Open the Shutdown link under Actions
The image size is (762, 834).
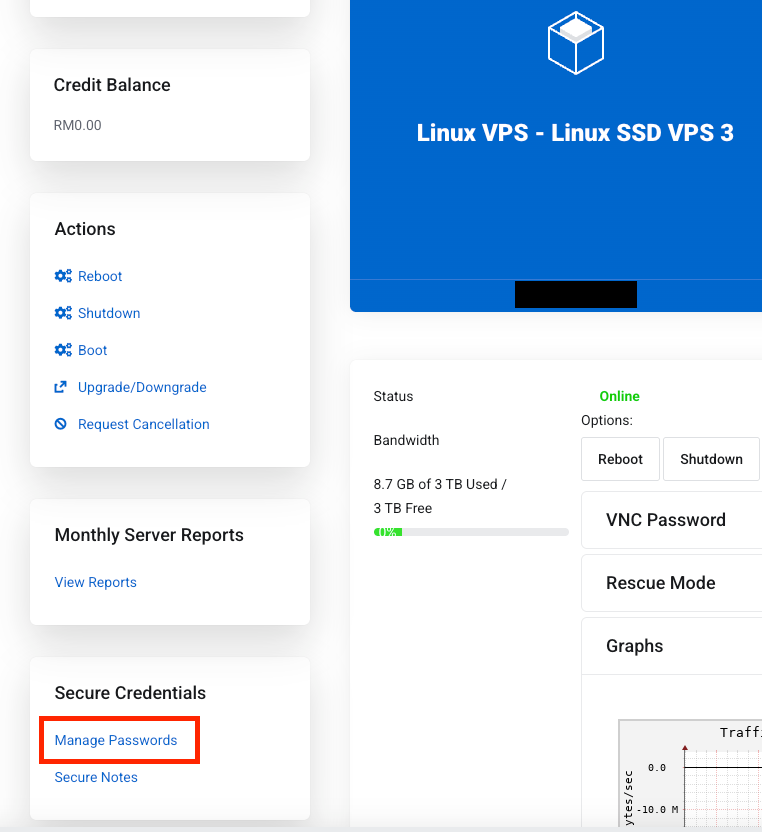tap(109, 313)
